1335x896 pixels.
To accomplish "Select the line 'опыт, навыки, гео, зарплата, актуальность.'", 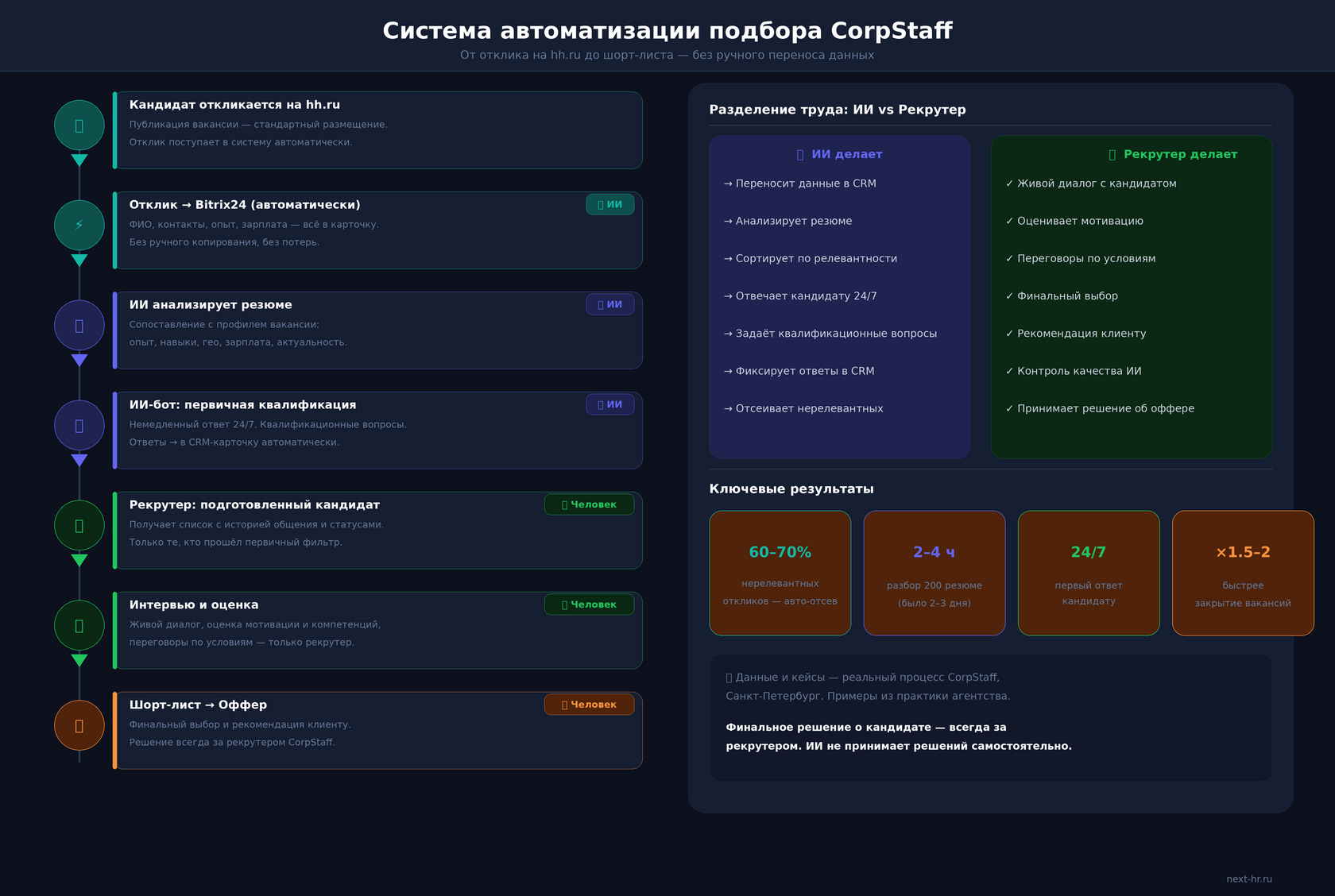I will click(238, 342).
